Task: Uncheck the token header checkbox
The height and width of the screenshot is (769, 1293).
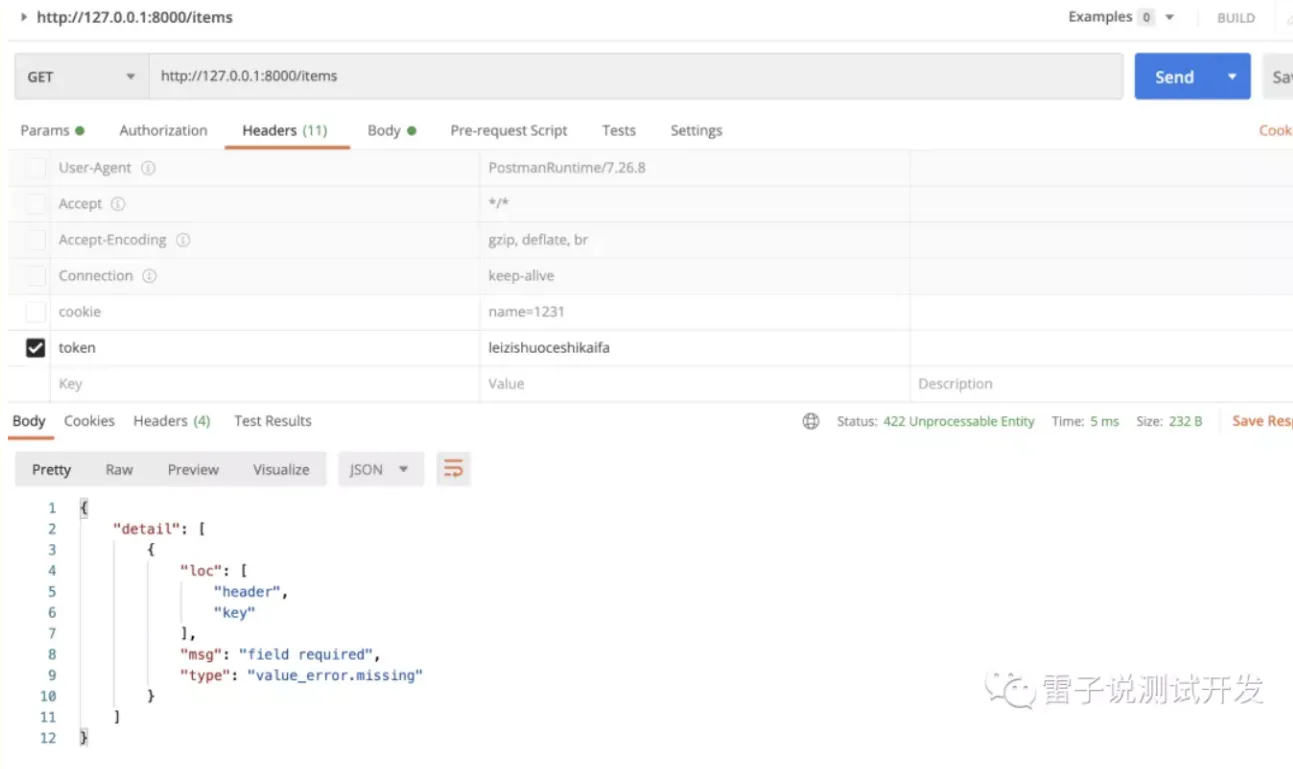Action: [36, 348]
